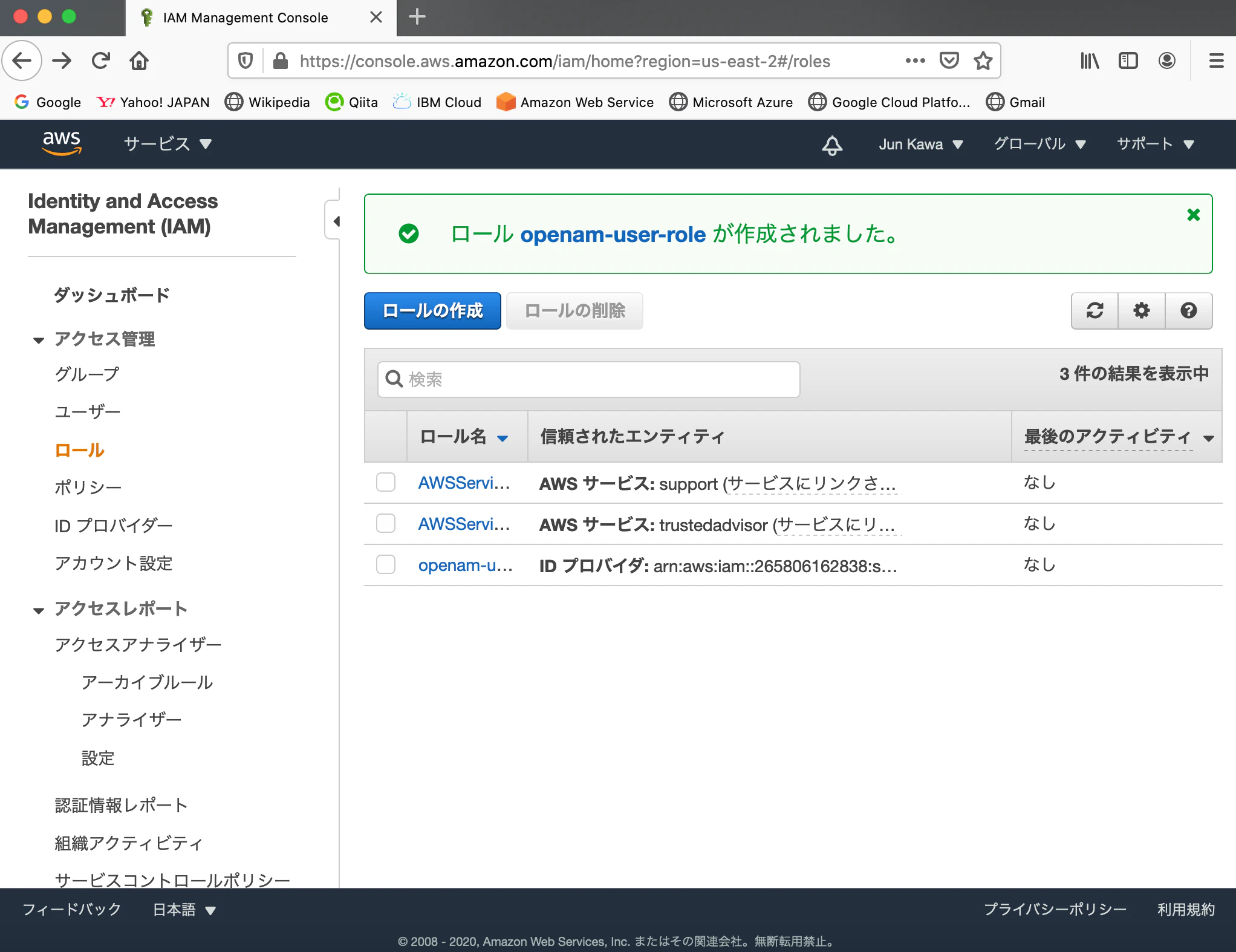The image size is (1236, 952).
Task: Open the Amazon Web Service bookmark
Action: 575,102
